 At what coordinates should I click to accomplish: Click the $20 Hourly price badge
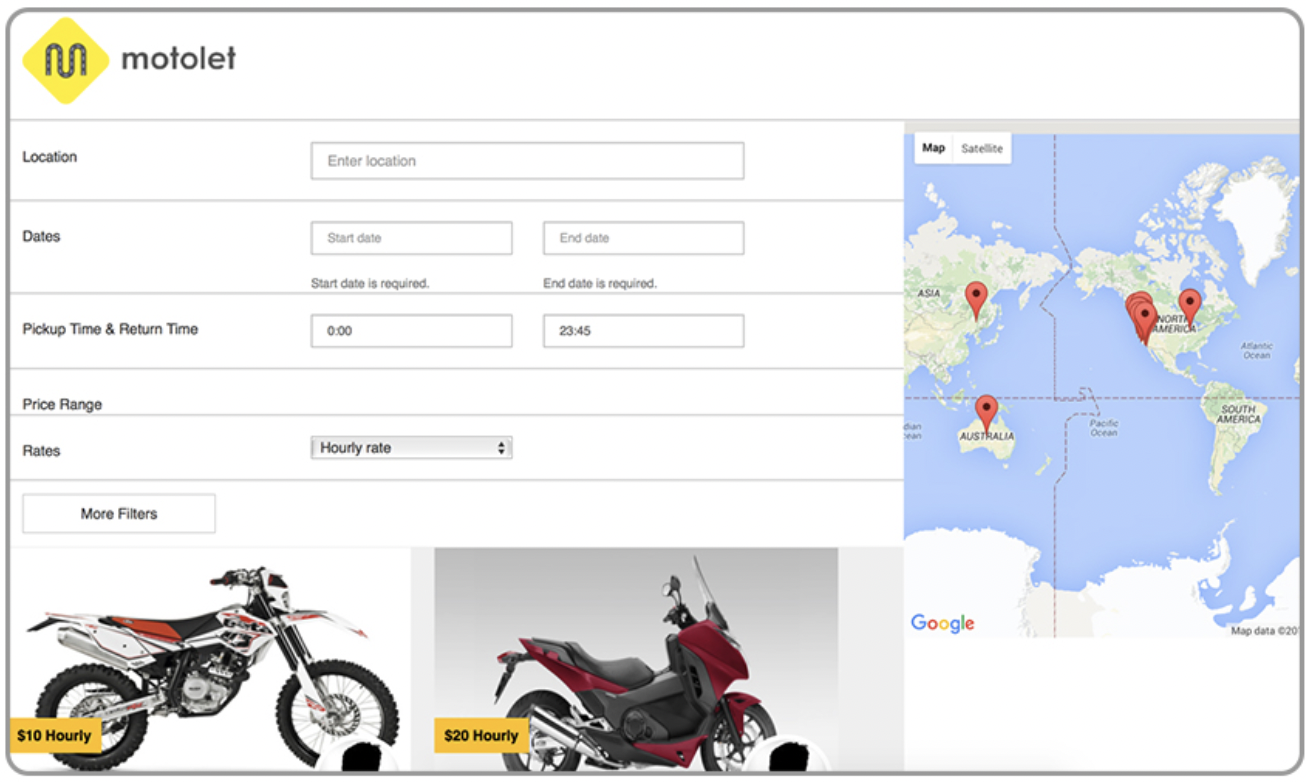pos(481,736)
